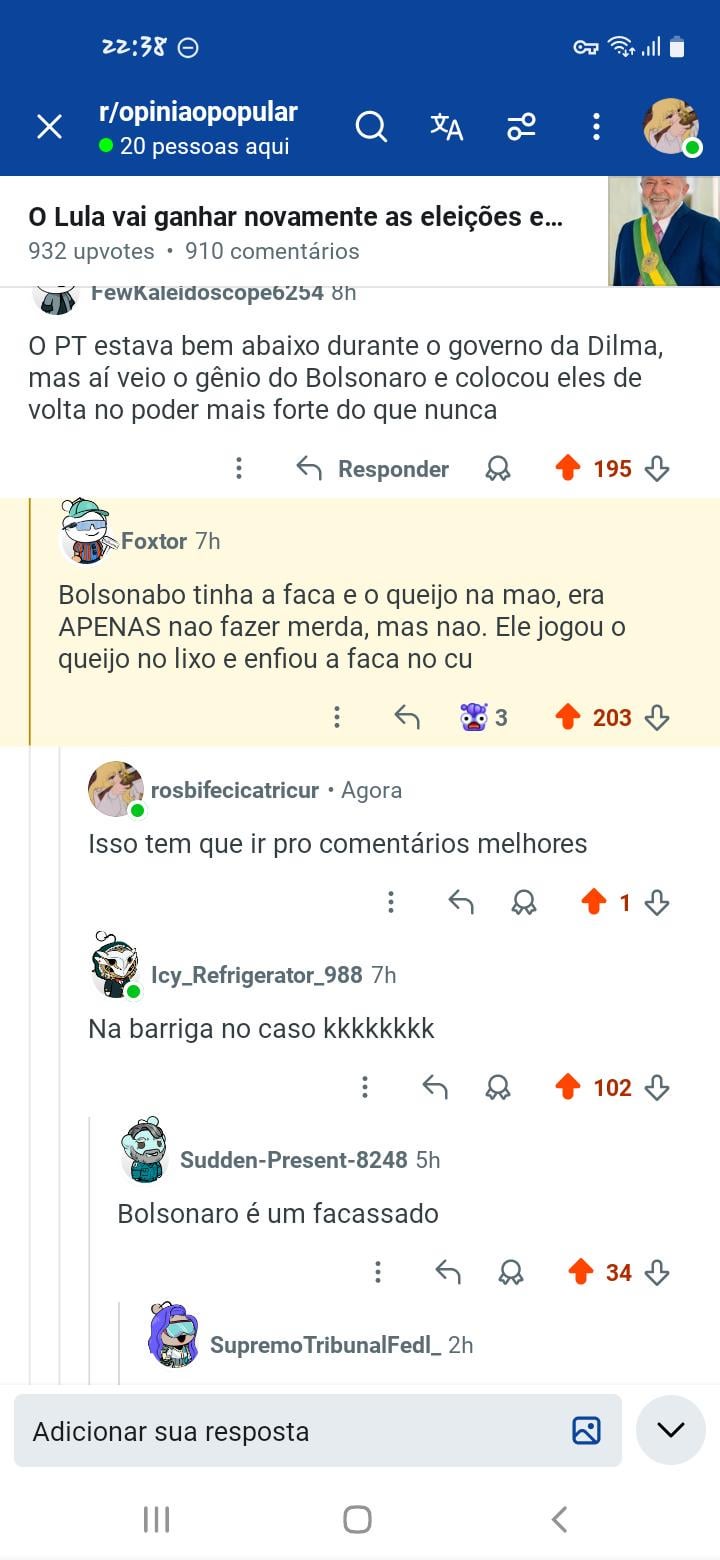Open the Lula post thumbnail image

(x=664, y=231)
